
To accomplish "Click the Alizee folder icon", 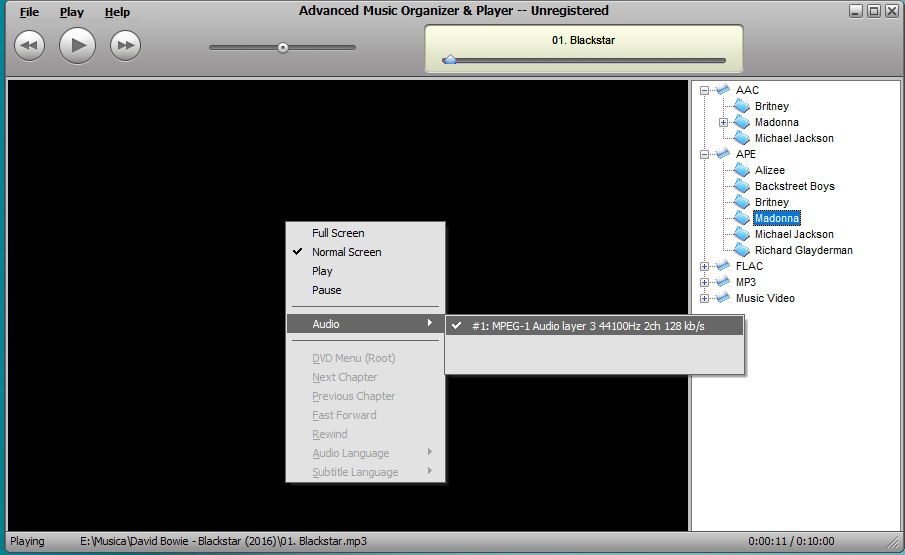I will tap(742, 170).
